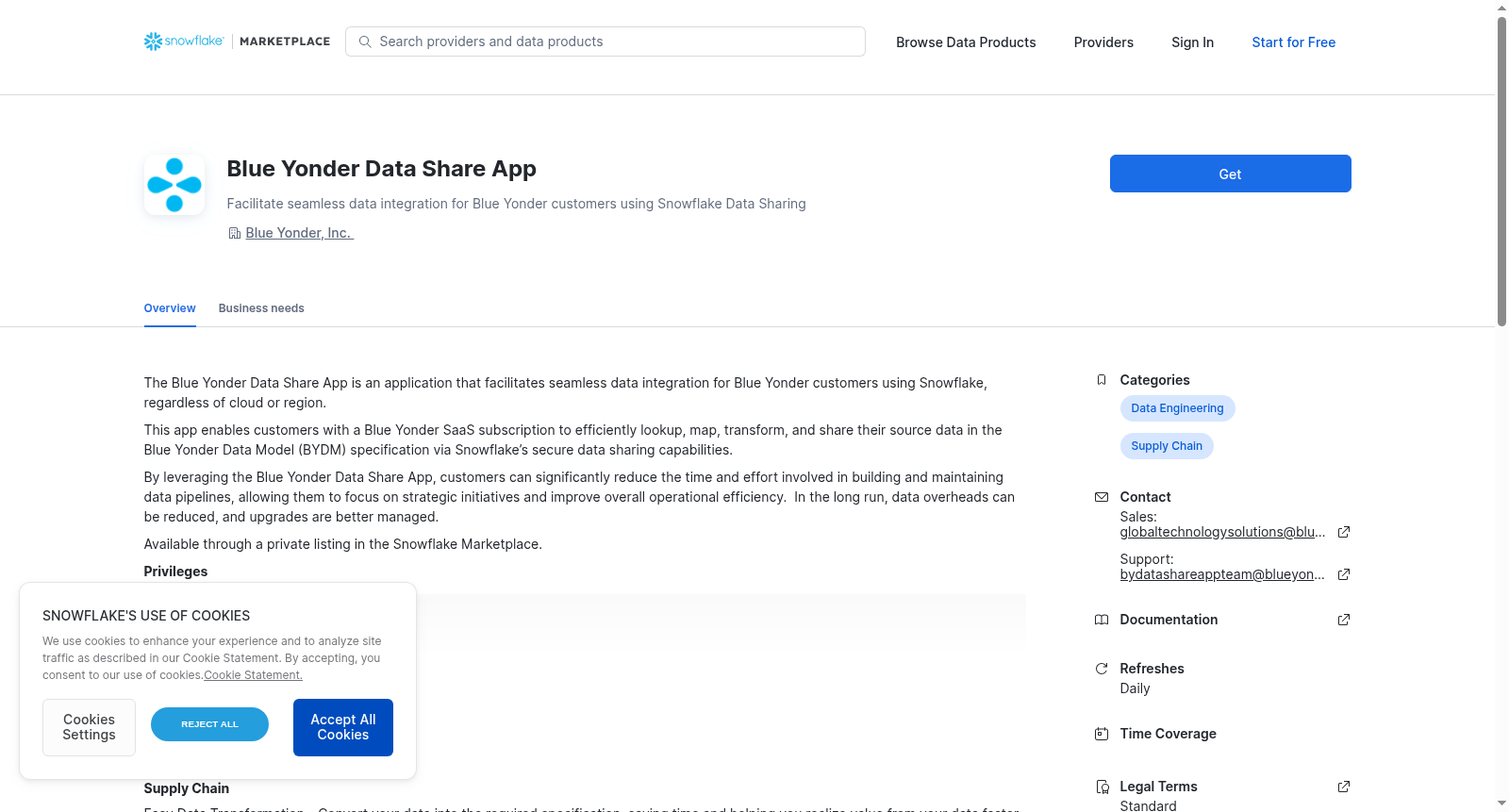Open the Documentation link text
The height and width of the screenshot is (812, 1509).
click(1169, 620)
